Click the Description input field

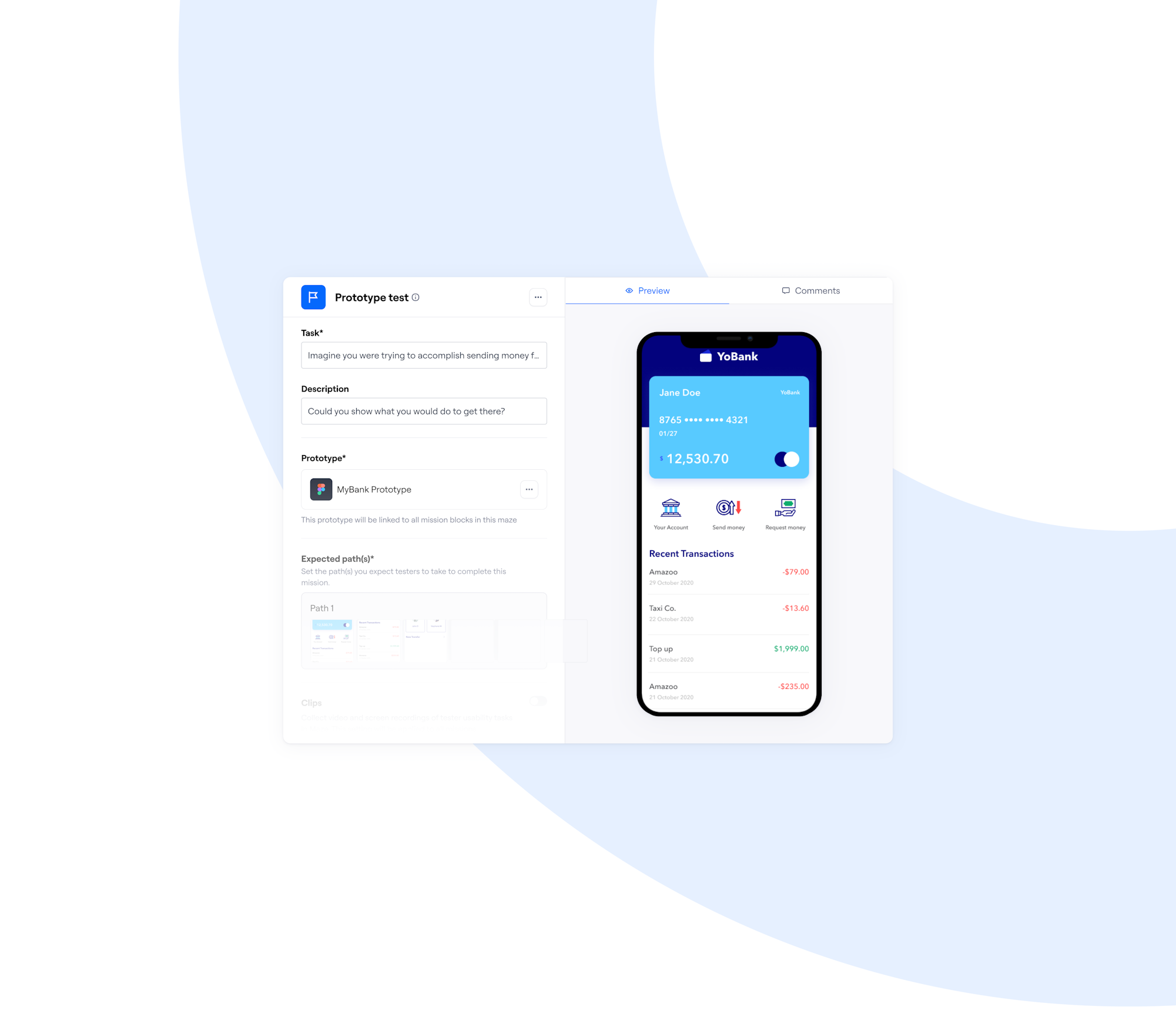click(x=425, y=411)
